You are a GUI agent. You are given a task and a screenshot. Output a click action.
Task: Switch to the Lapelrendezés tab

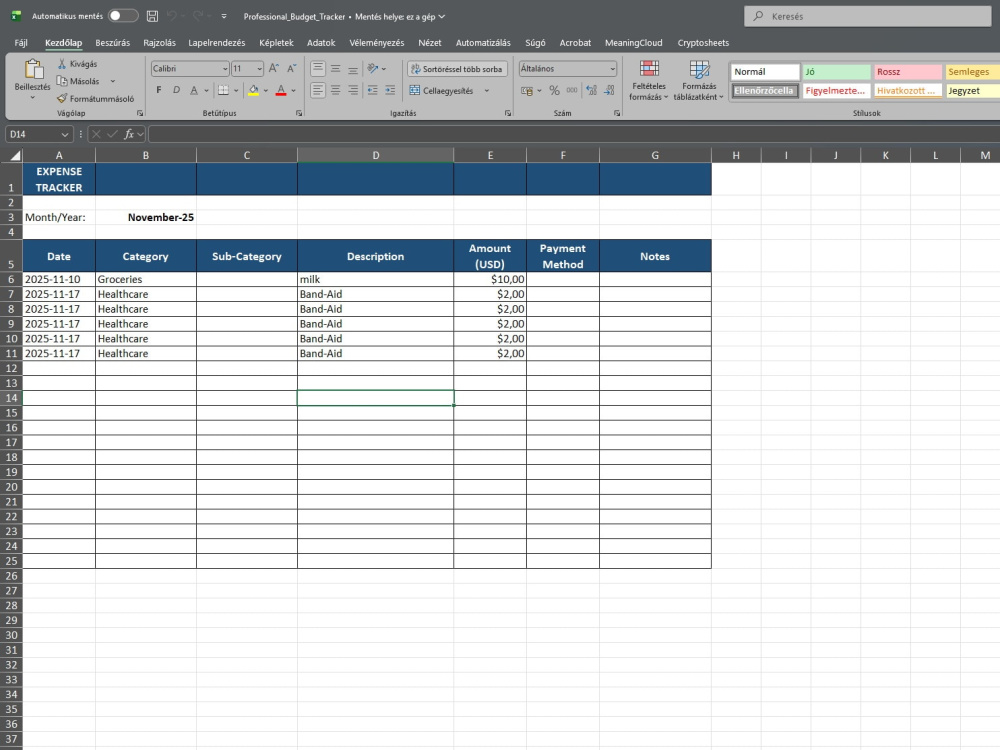[x=216, y=43]
